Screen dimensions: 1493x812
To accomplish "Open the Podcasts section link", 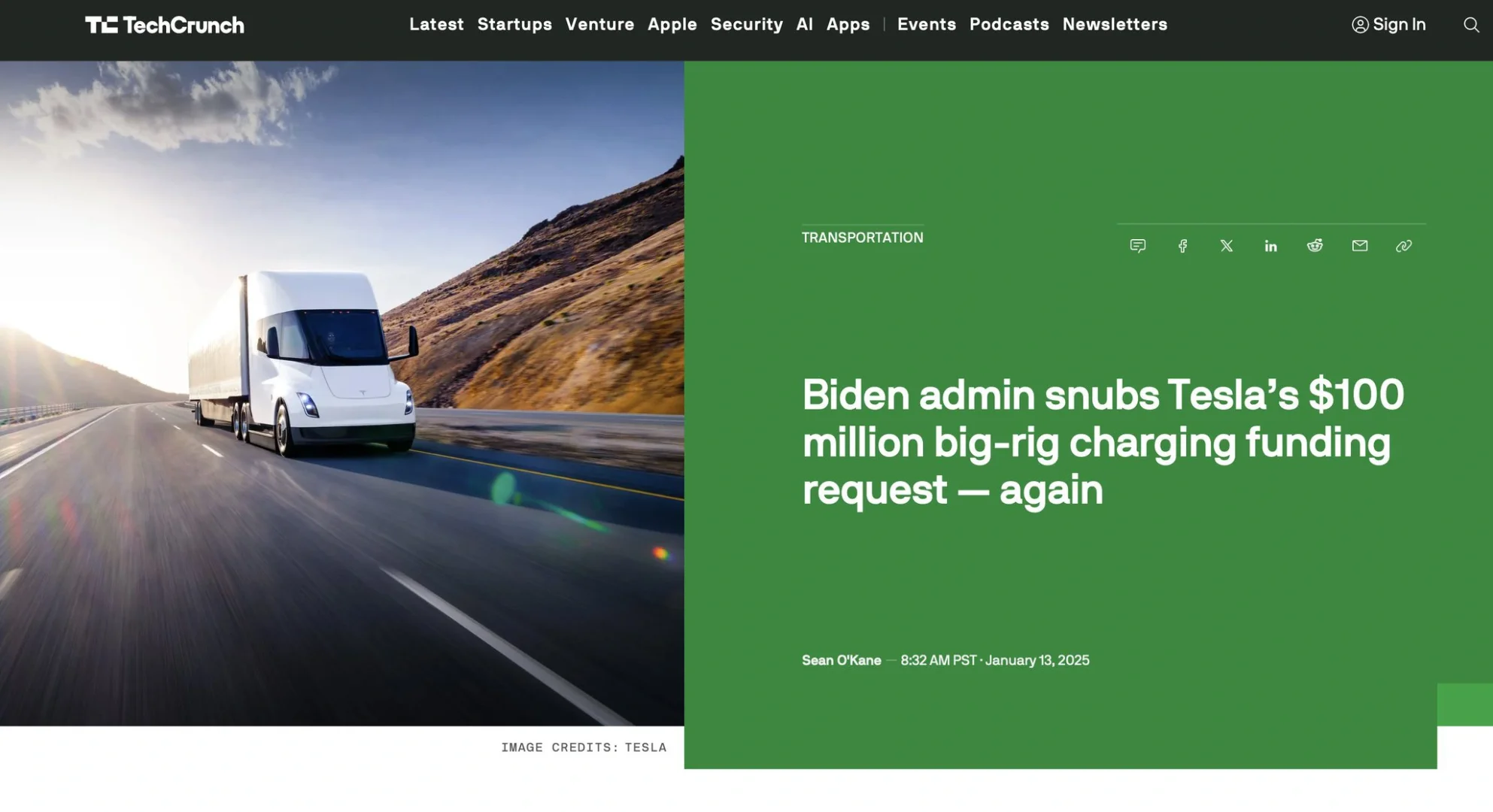I will click(x=1009, y=24).
